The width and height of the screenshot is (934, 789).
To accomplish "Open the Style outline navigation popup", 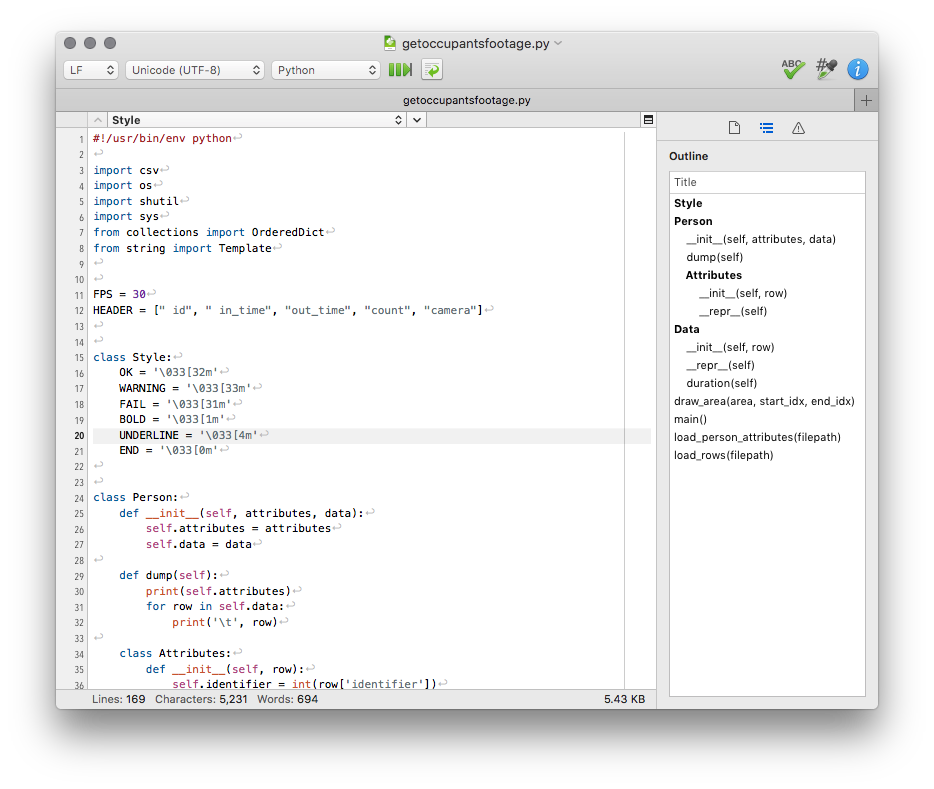I will (257, 120).
